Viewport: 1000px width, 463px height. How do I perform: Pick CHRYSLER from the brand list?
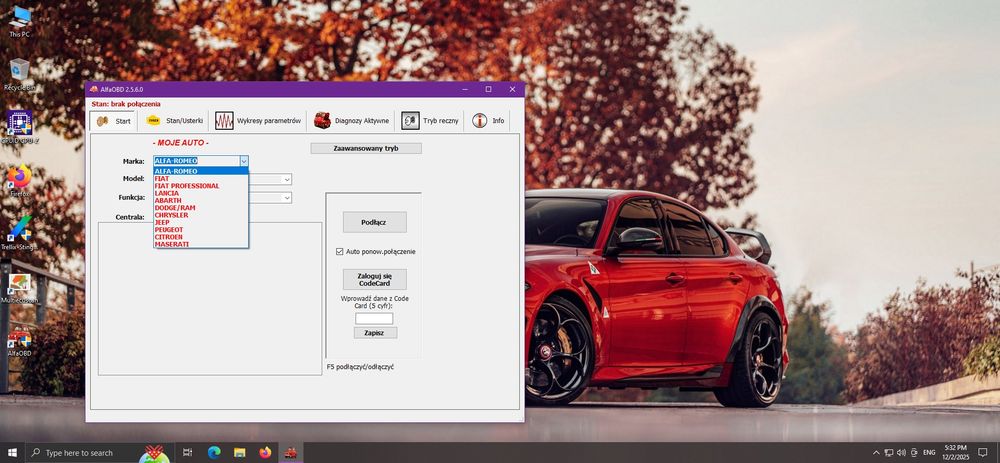point(201,215)
